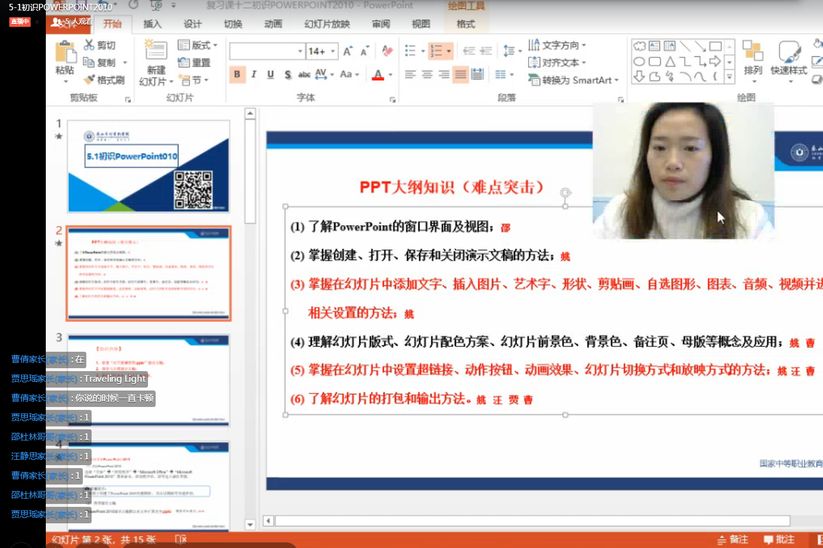Select the cloud shape in gallery
Viewport: 823px width, 548px height.
[x=639, y=46]
